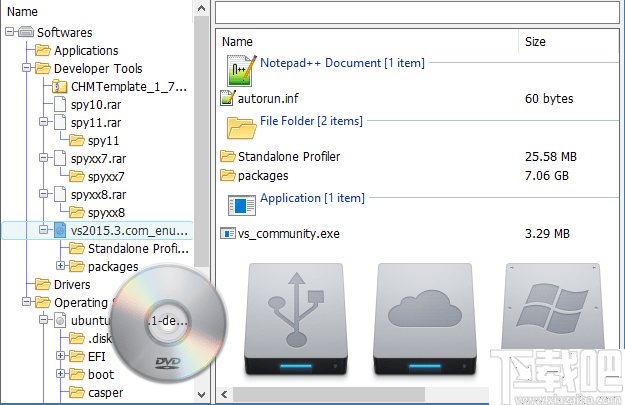Click the DVD disc image
625x405 pixels.
(x=167, y=323)
